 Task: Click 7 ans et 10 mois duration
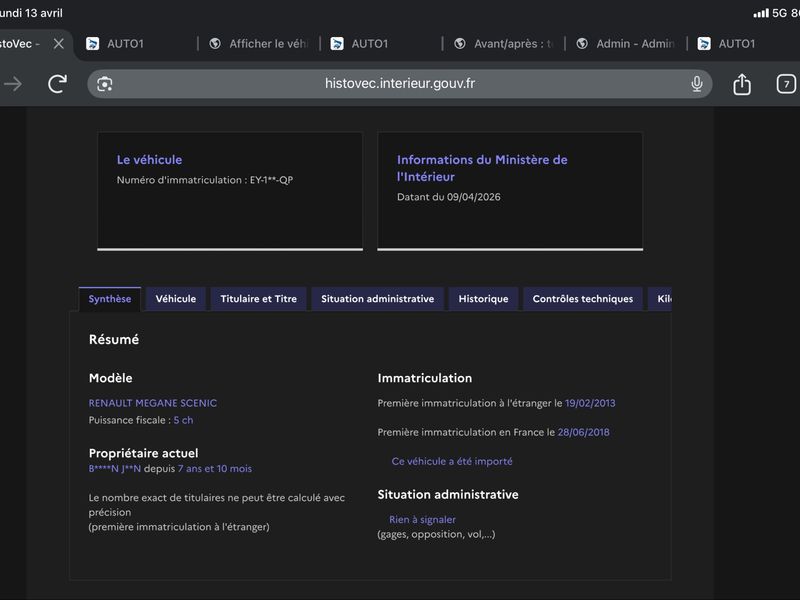(x=215, y=469)
